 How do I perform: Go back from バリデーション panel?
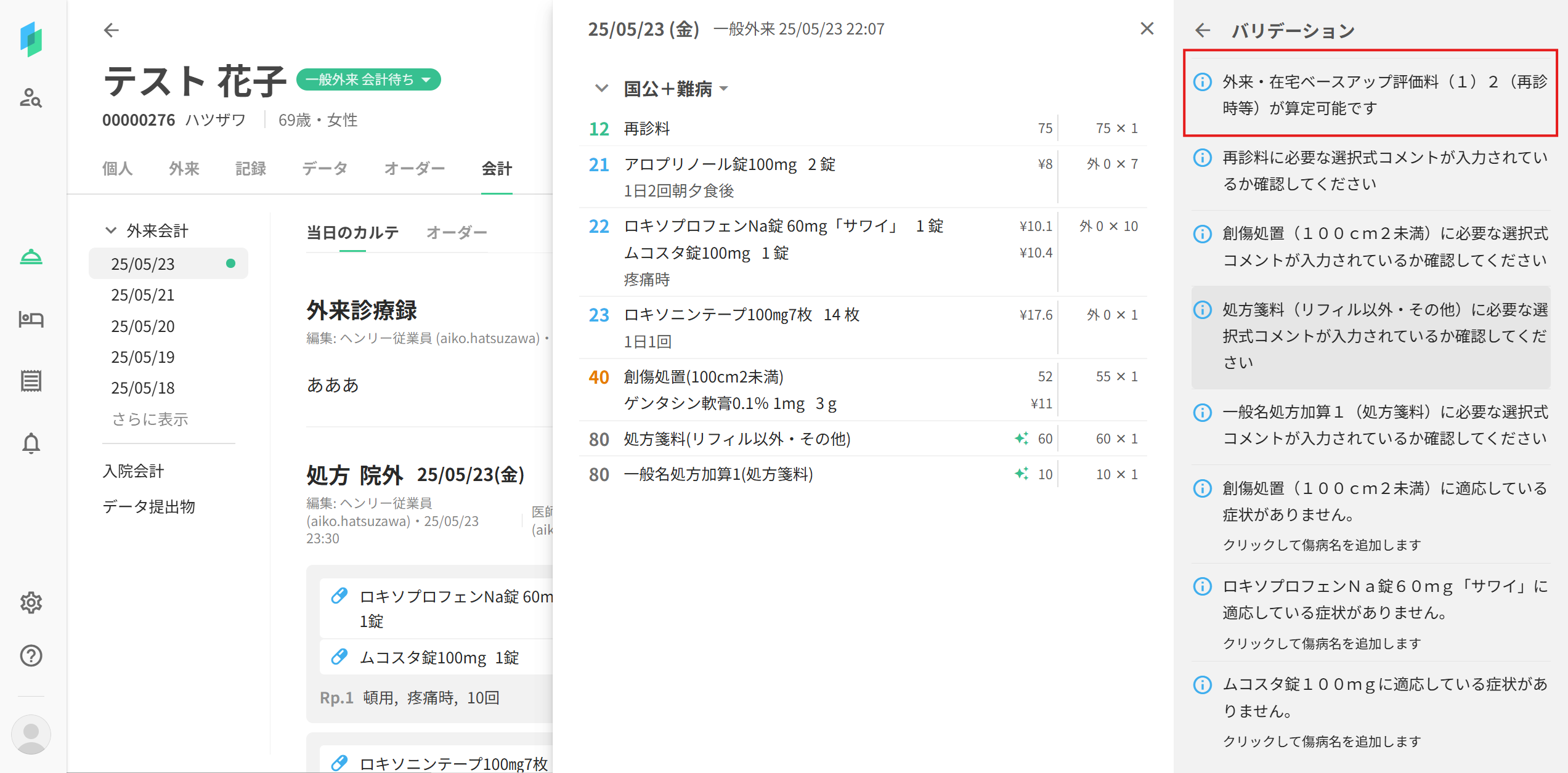click(1202, 30)
